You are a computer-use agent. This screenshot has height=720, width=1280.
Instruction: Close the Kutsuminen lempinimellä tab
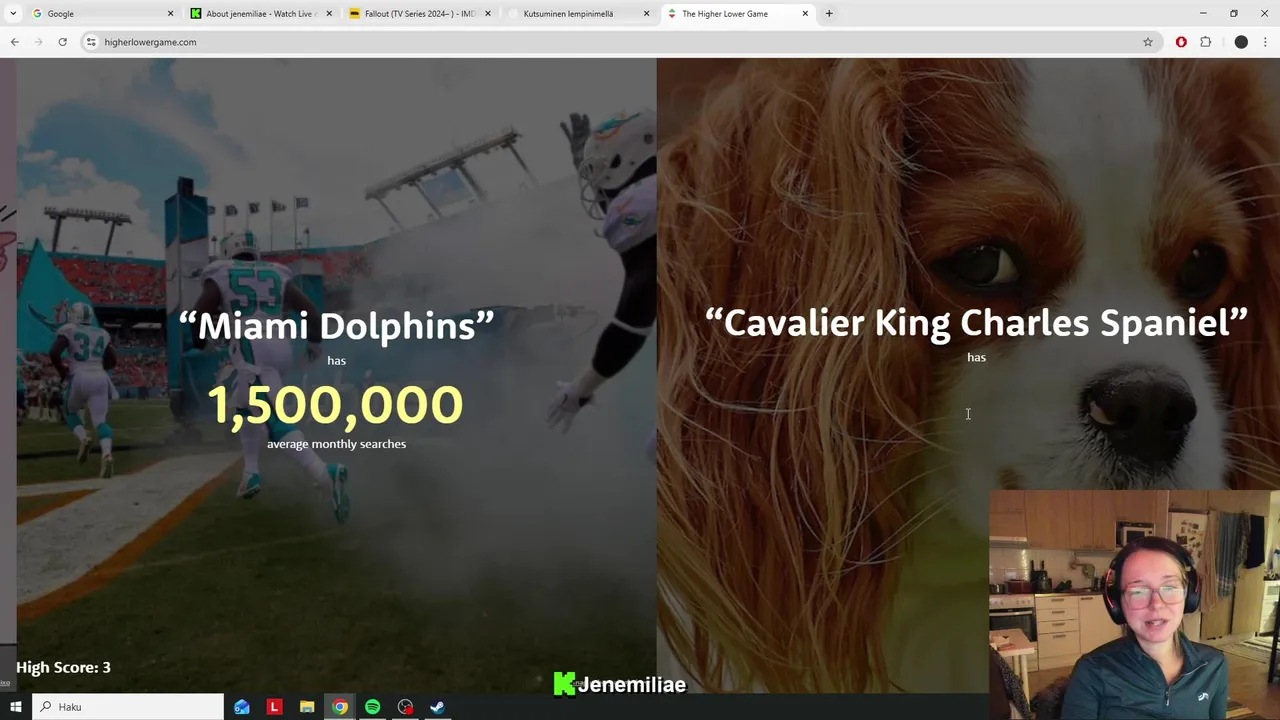coord(646,14)
